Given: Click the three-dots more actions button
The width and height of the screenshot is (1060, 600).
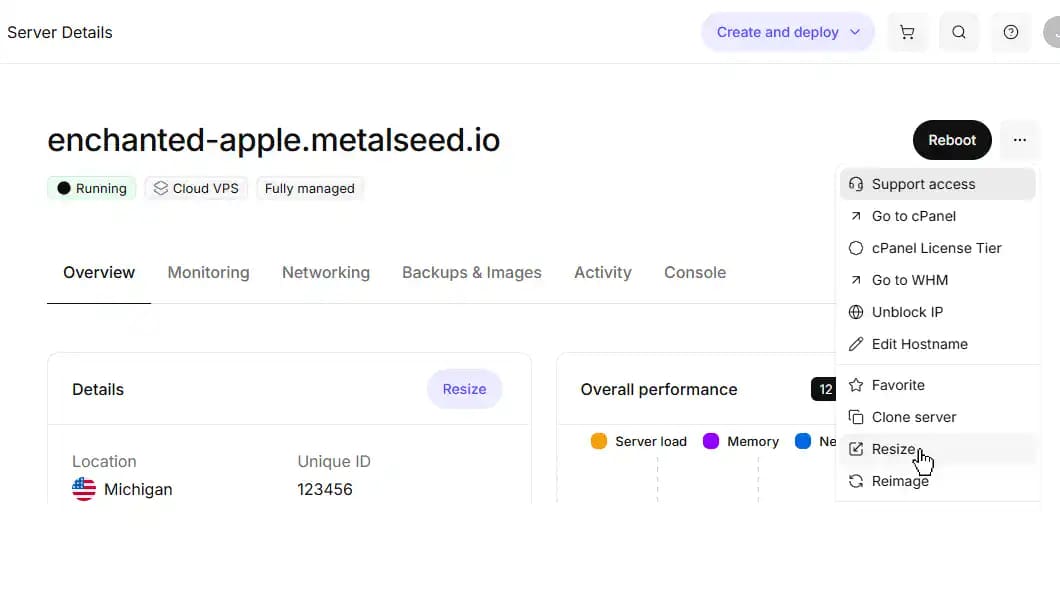Looking at the screenshot, I should pyautogui.click(x=1019, y=140).
